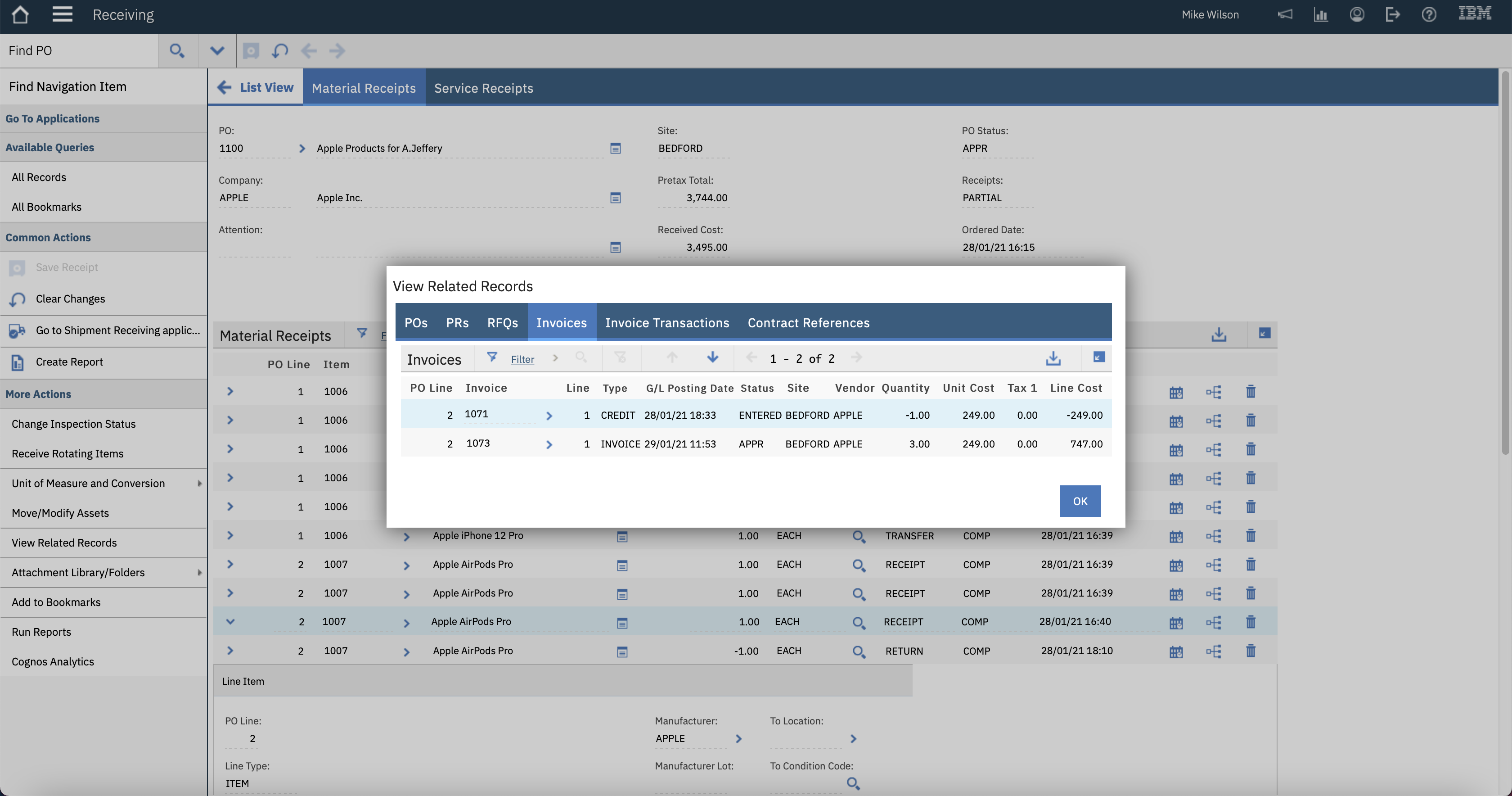Click the advanced search magnifier in Find PO bar
The width and height of the screenshot is (1512, 796).
click(x=177, y=50)
